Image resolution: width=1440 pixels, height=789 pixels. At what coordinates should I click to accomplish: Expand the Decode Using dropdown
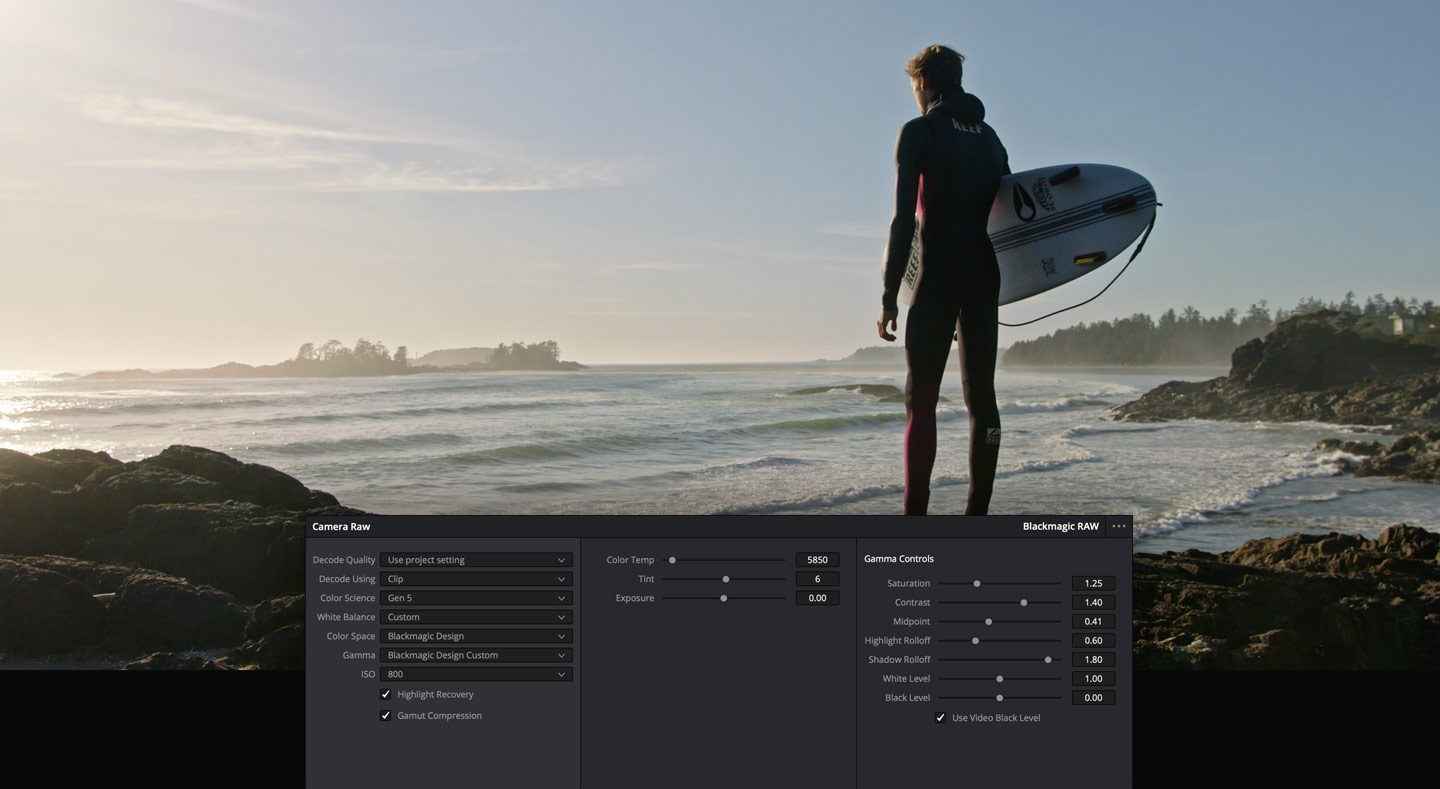(475, 578)
